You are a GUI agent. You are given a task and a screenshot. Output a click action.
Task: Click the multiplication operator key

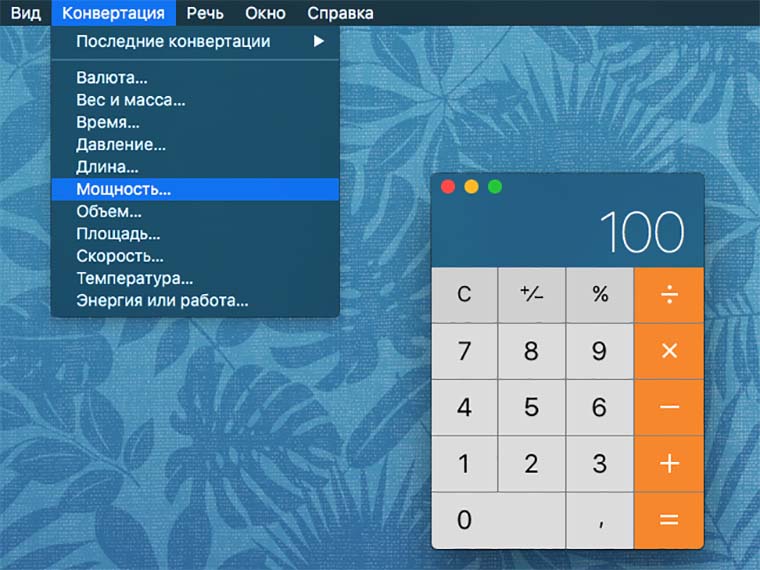669,351
